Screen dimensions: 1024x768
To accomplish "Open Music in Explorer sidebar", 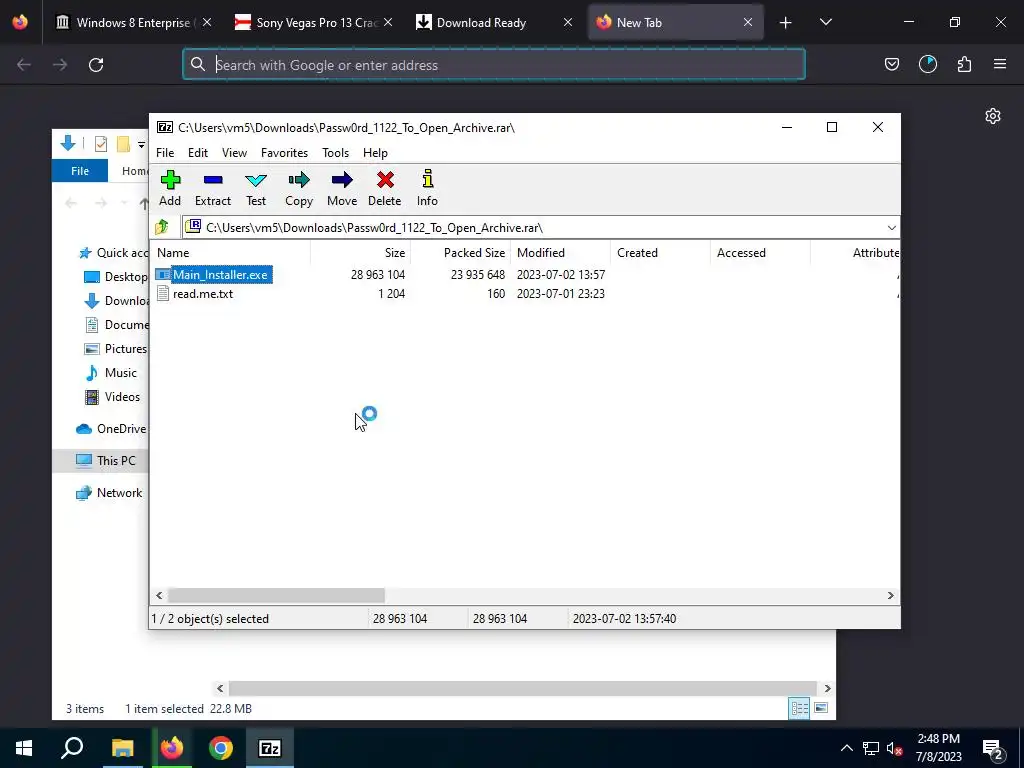I will (x=111, y=373).
